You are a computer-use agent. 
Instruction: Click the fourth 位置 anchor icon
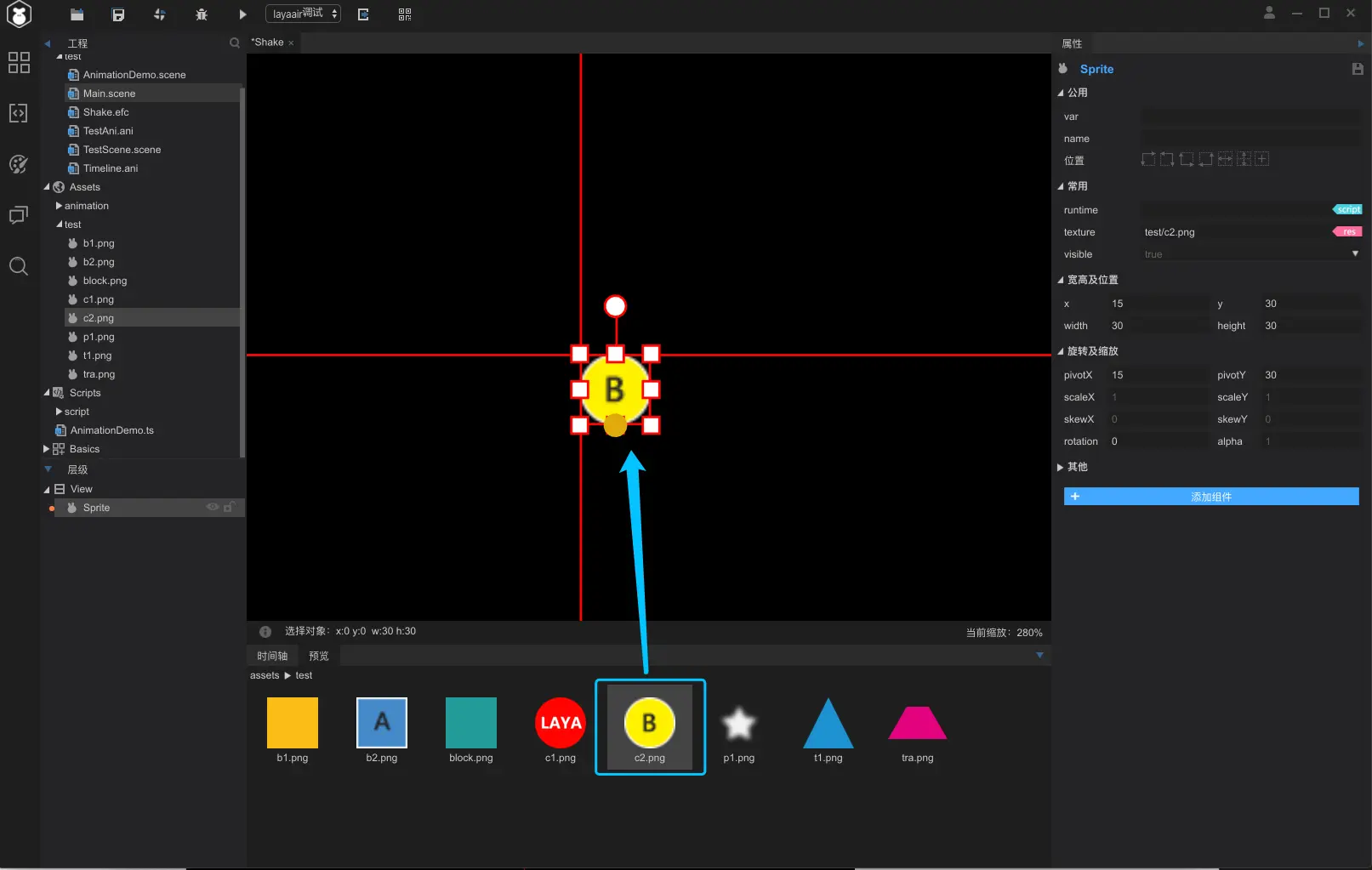click(1205, 159)
